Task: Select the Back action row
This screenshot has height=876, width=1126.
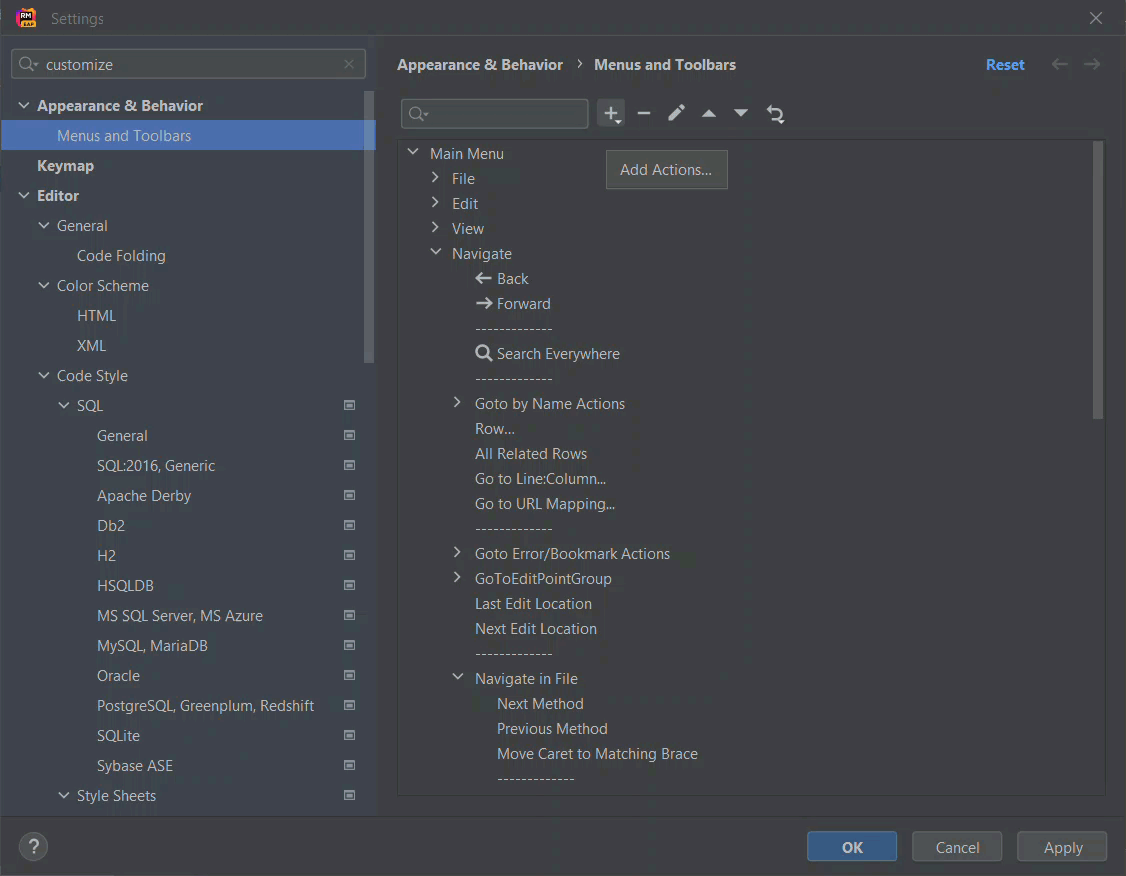Action: point(501,279)
